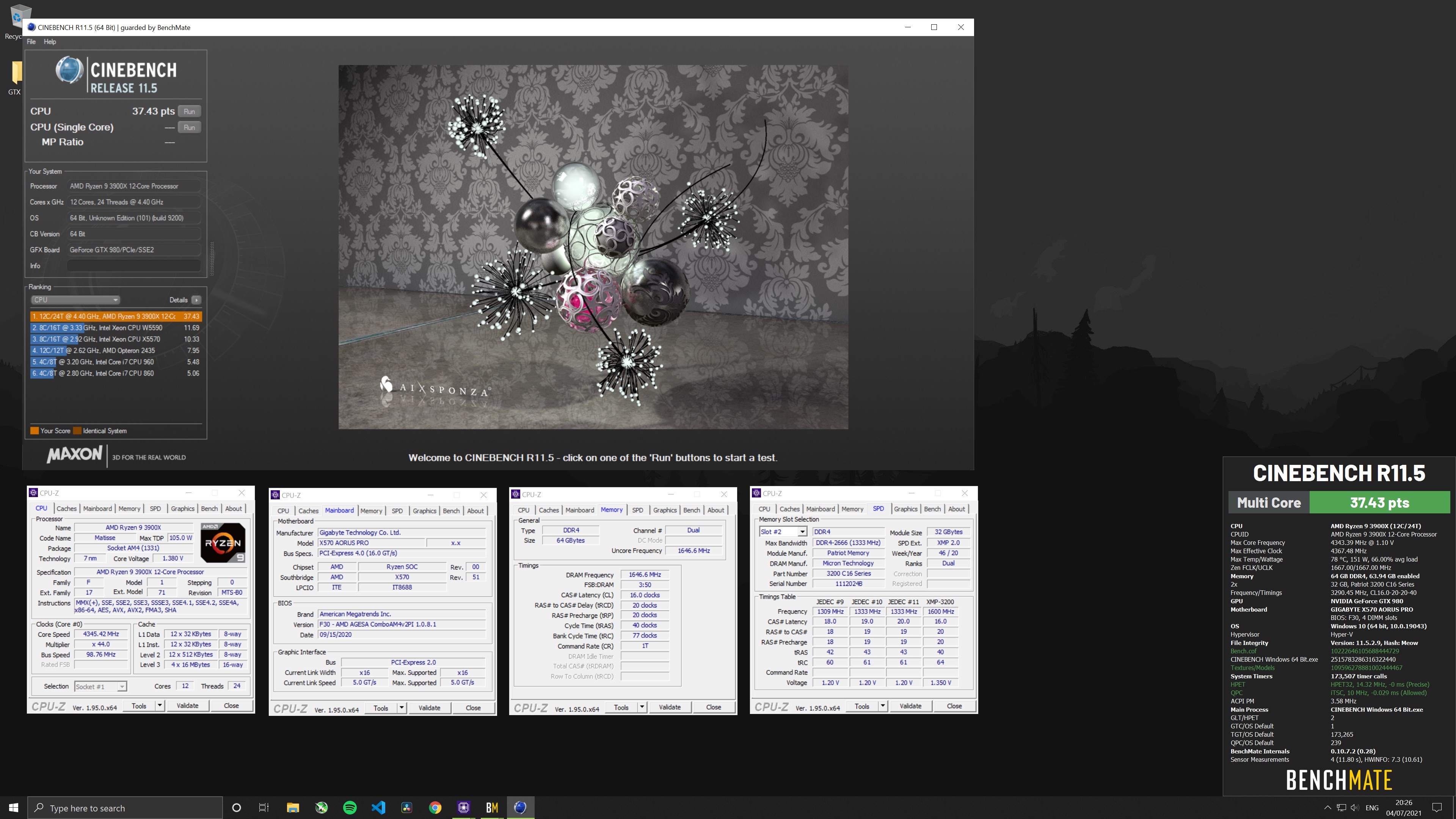Click the 37.43 pts Multi Core score in BenchMate
Image resolution: width=1456 pixels, height=819 pixels.
pos(1379,502)
